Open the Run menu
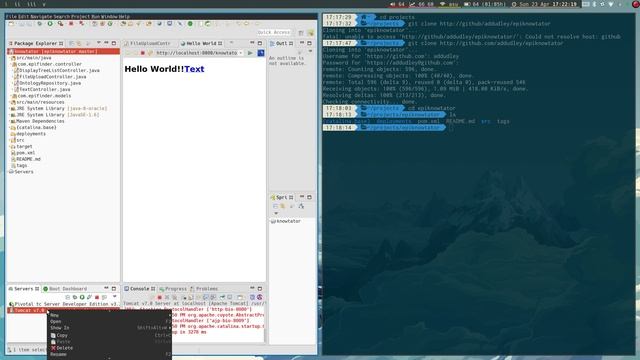The height and width of the screenshot is (360, 640). coord(95,17)
